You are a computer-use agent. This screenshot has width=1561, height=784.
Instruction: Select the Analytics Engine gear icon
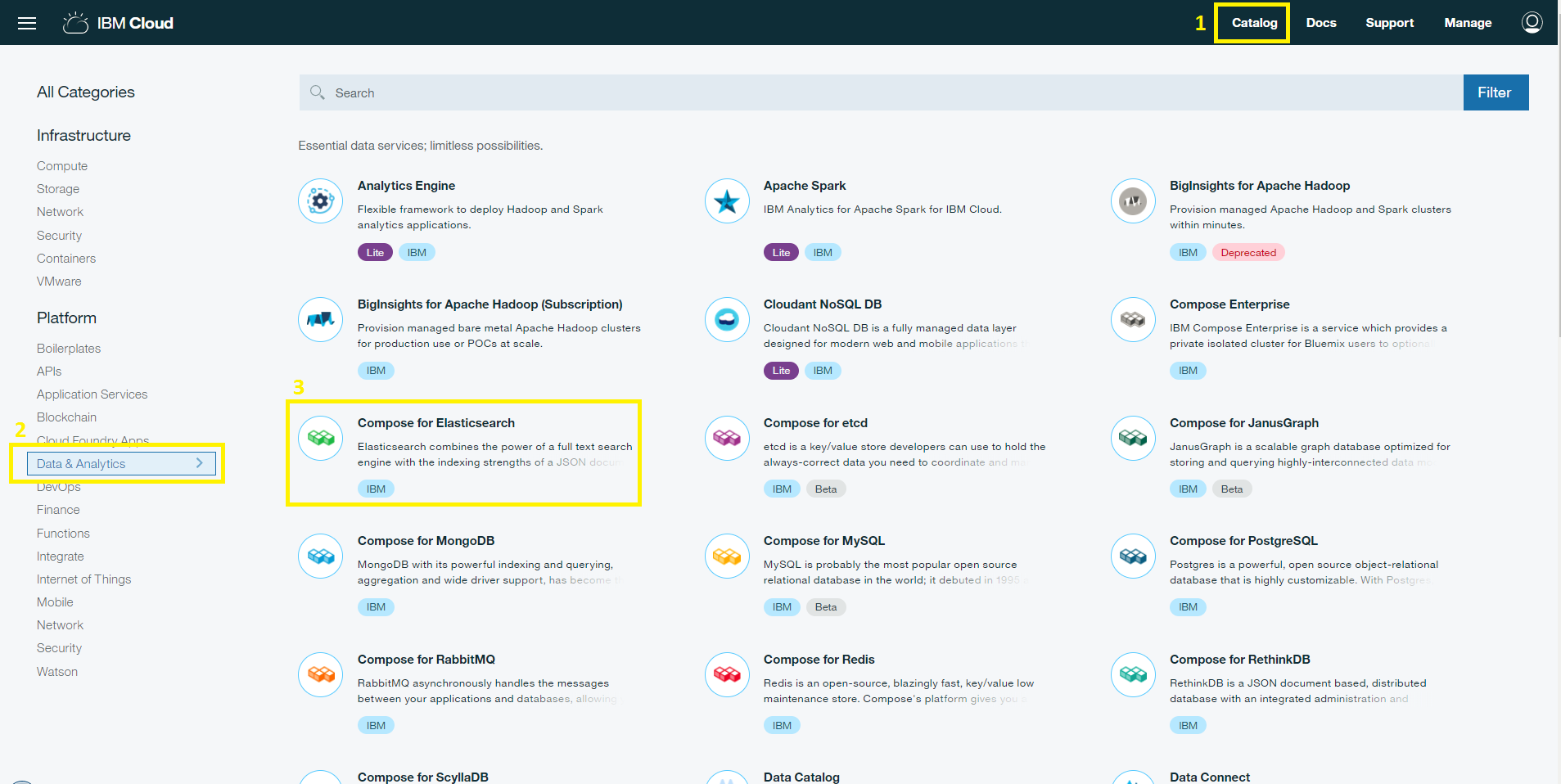click(x=321, y=201)
